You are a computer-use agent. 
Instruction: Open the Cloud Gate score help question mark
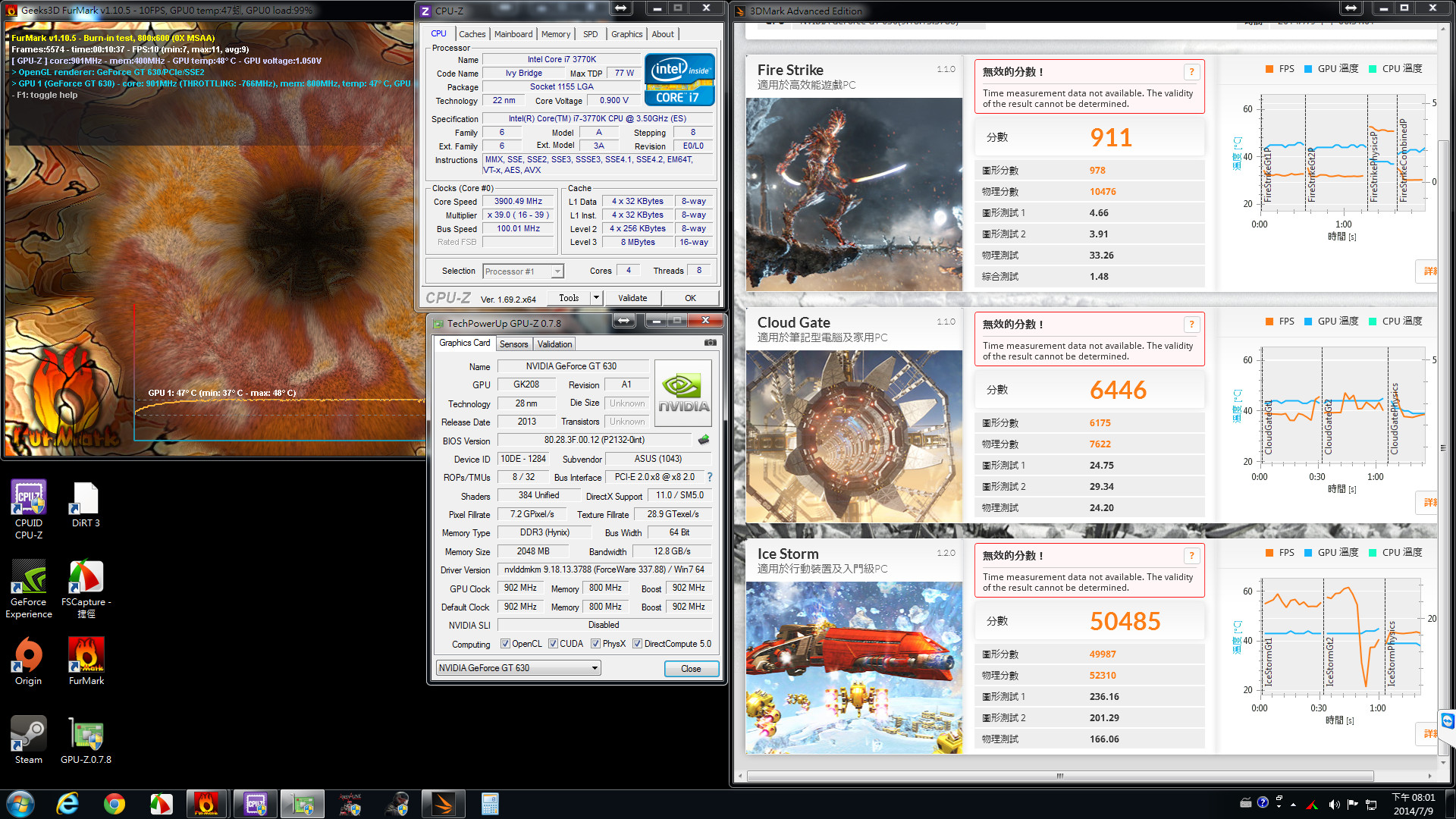click(x=1191, y=325)
